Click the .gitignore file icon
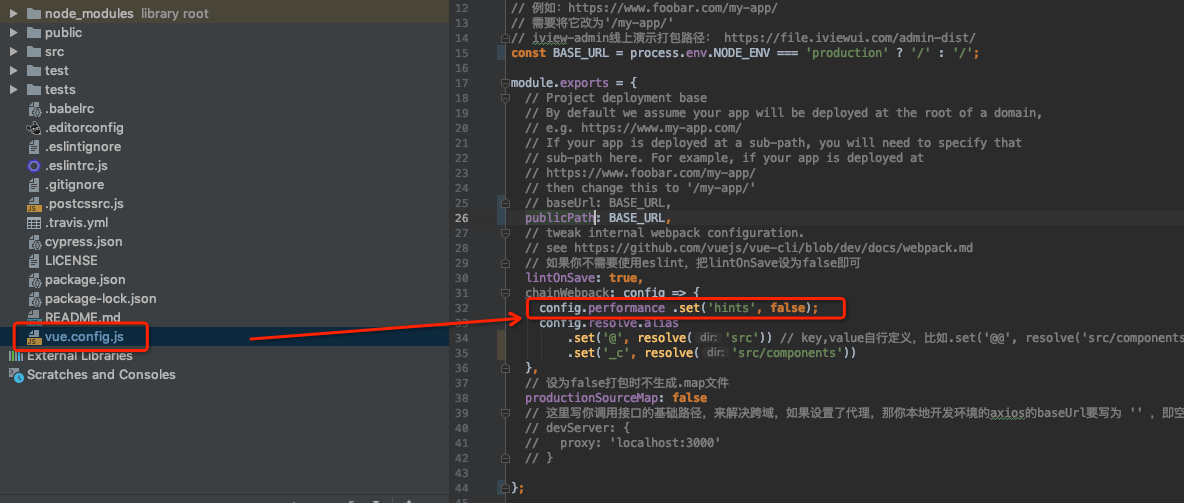 33,184
